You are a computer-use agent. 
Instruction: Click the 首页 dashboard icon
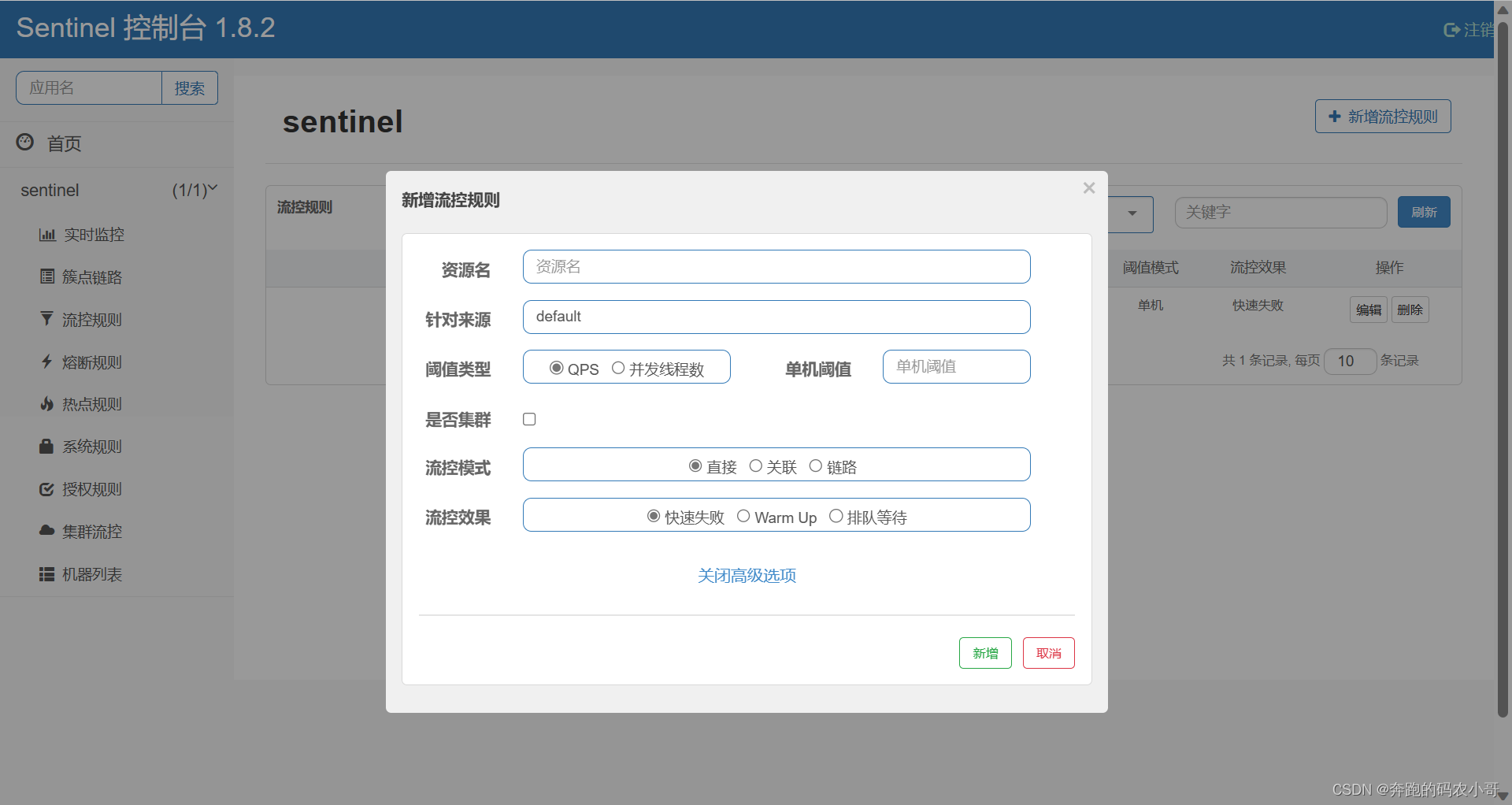[x=25, y=142]
